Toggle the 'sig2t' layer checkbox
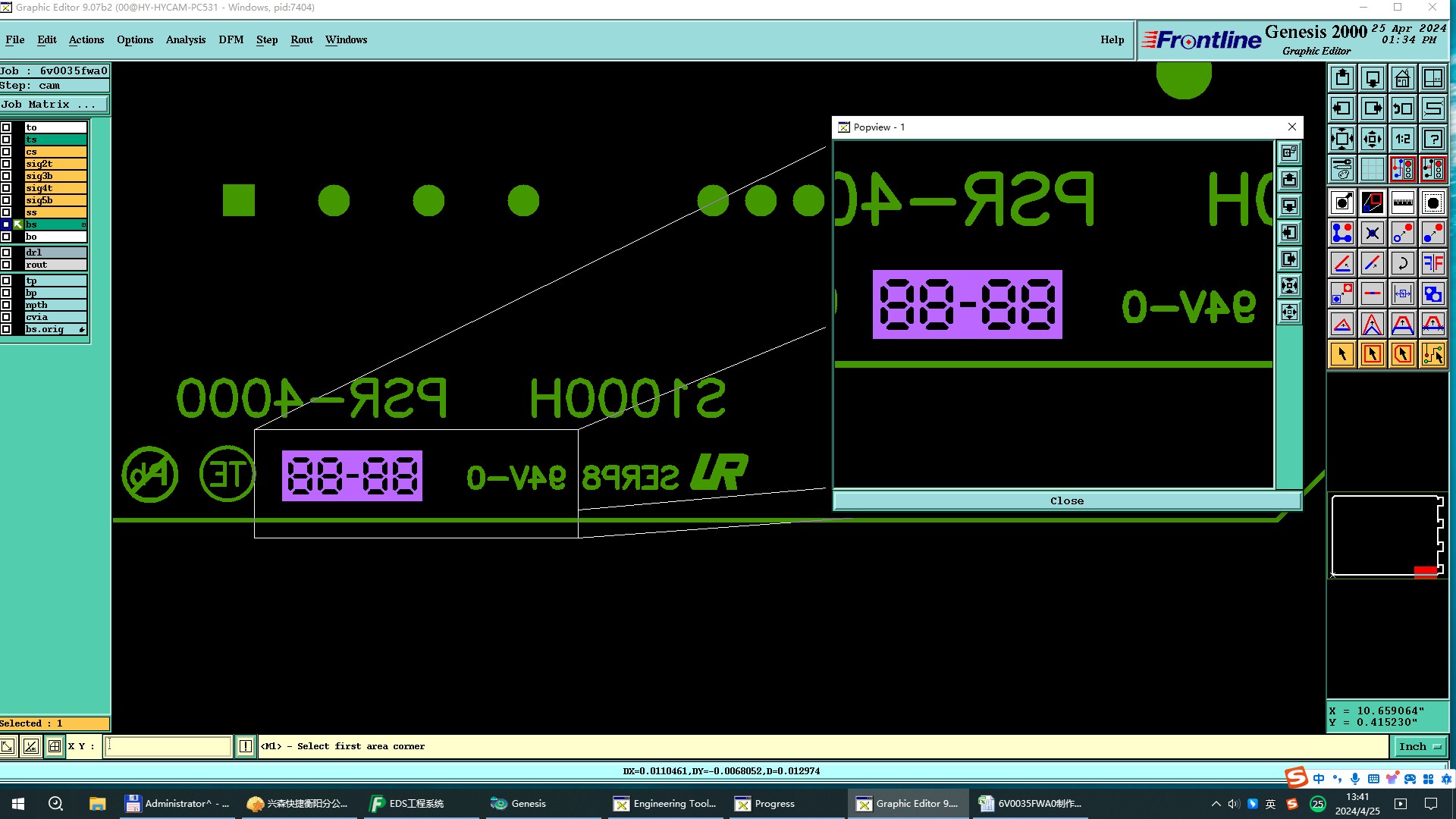 pyautogui.click(x=6, y=164)
